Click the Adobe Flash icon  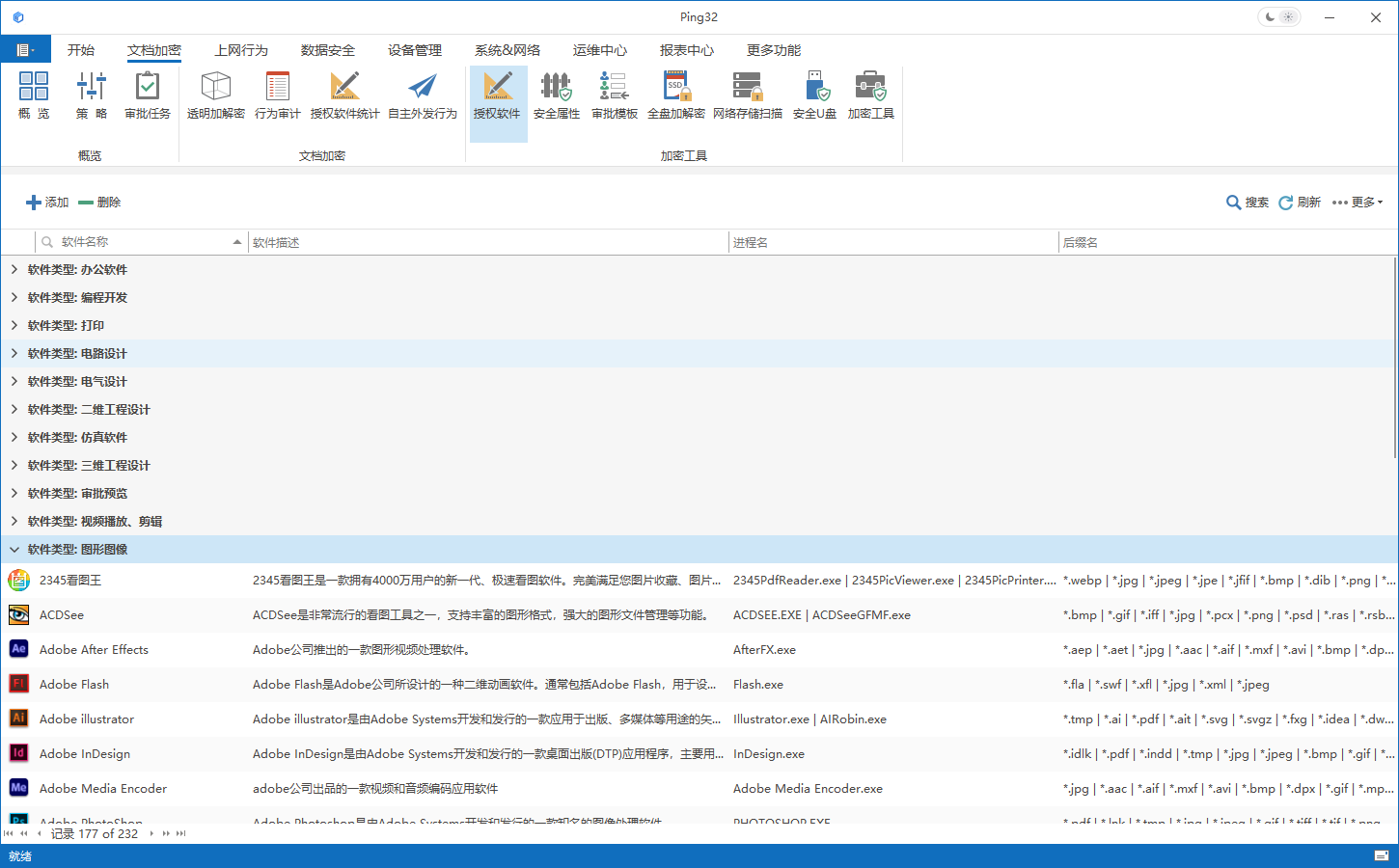18,684
